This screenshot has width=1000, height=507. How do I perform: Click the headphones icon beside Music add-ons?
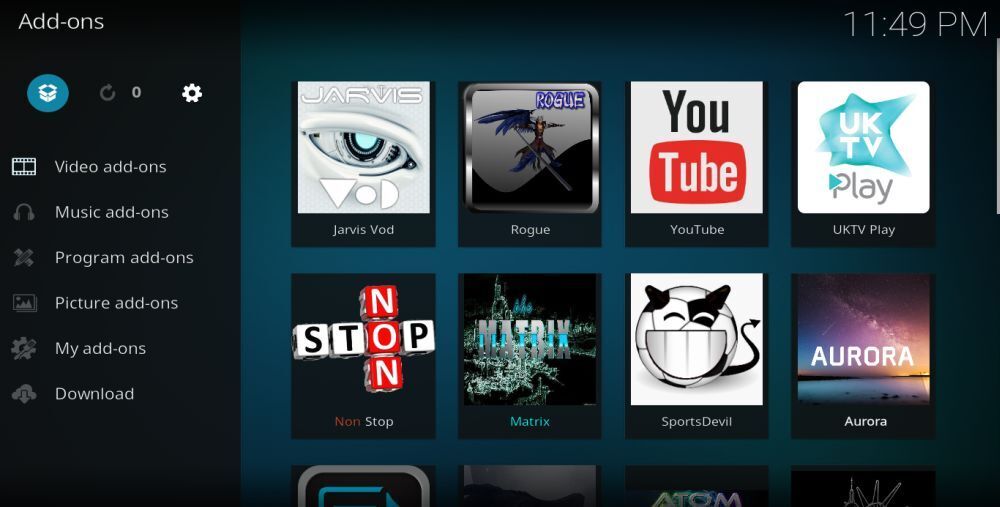24,212
